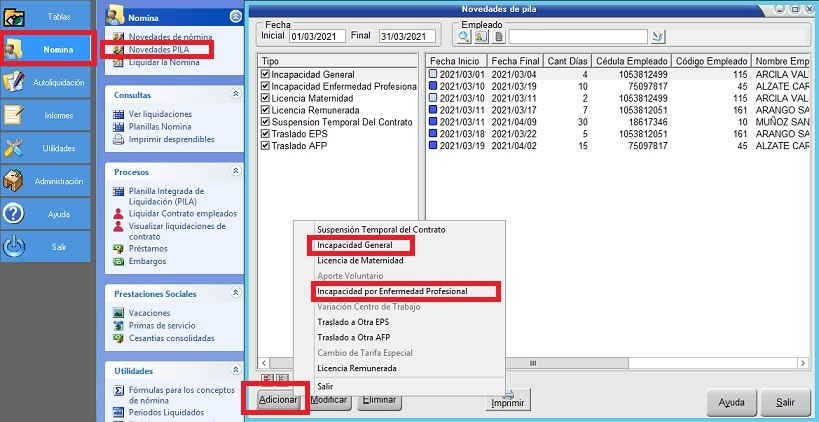Click the Eliminar button
Image resolution: width=819 pixels, height=422 pixels.
(380, 400)
